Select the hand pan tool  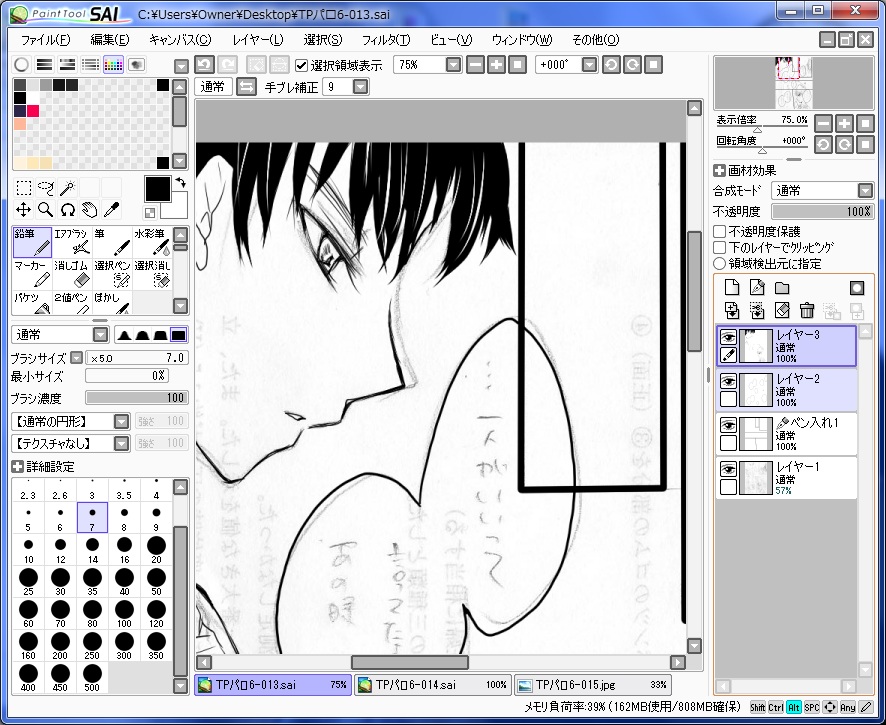(x=89, y=210)
